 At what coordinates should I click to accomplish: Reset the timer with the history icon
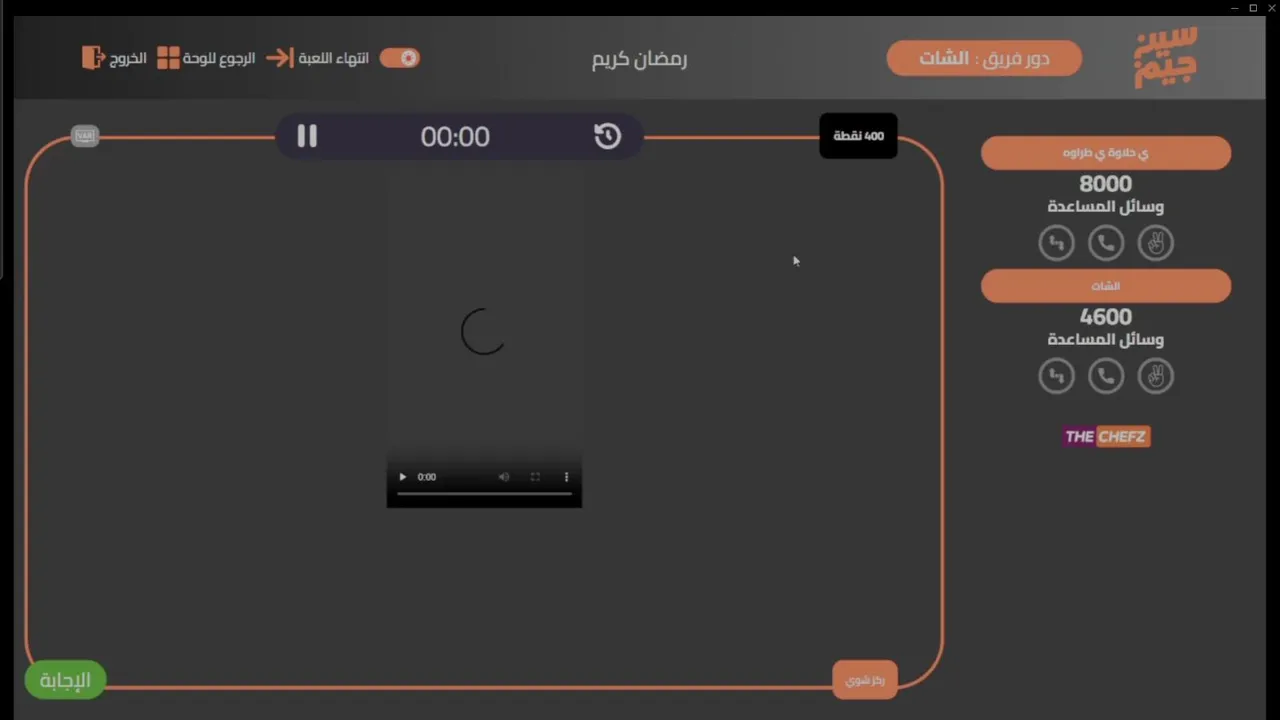click(608, 136)
